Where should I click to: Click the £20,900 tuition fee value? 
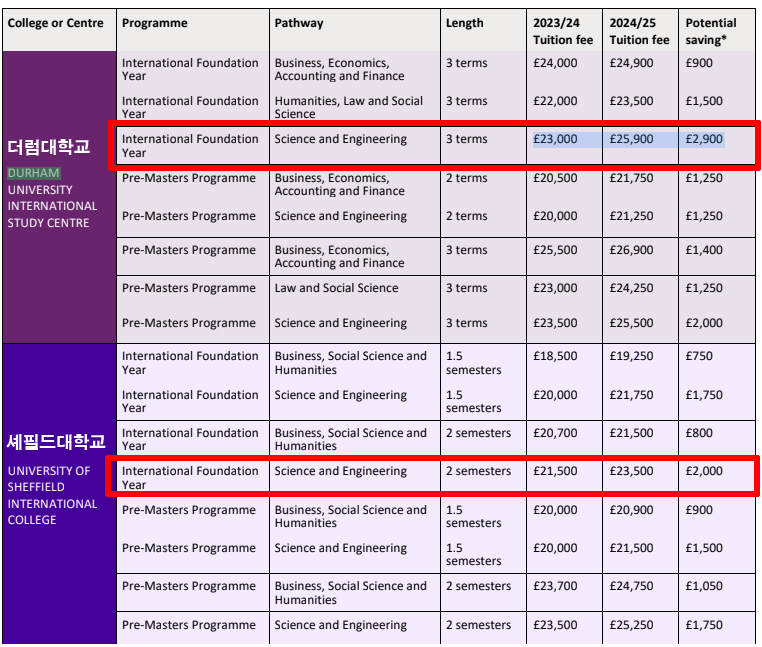631,510
